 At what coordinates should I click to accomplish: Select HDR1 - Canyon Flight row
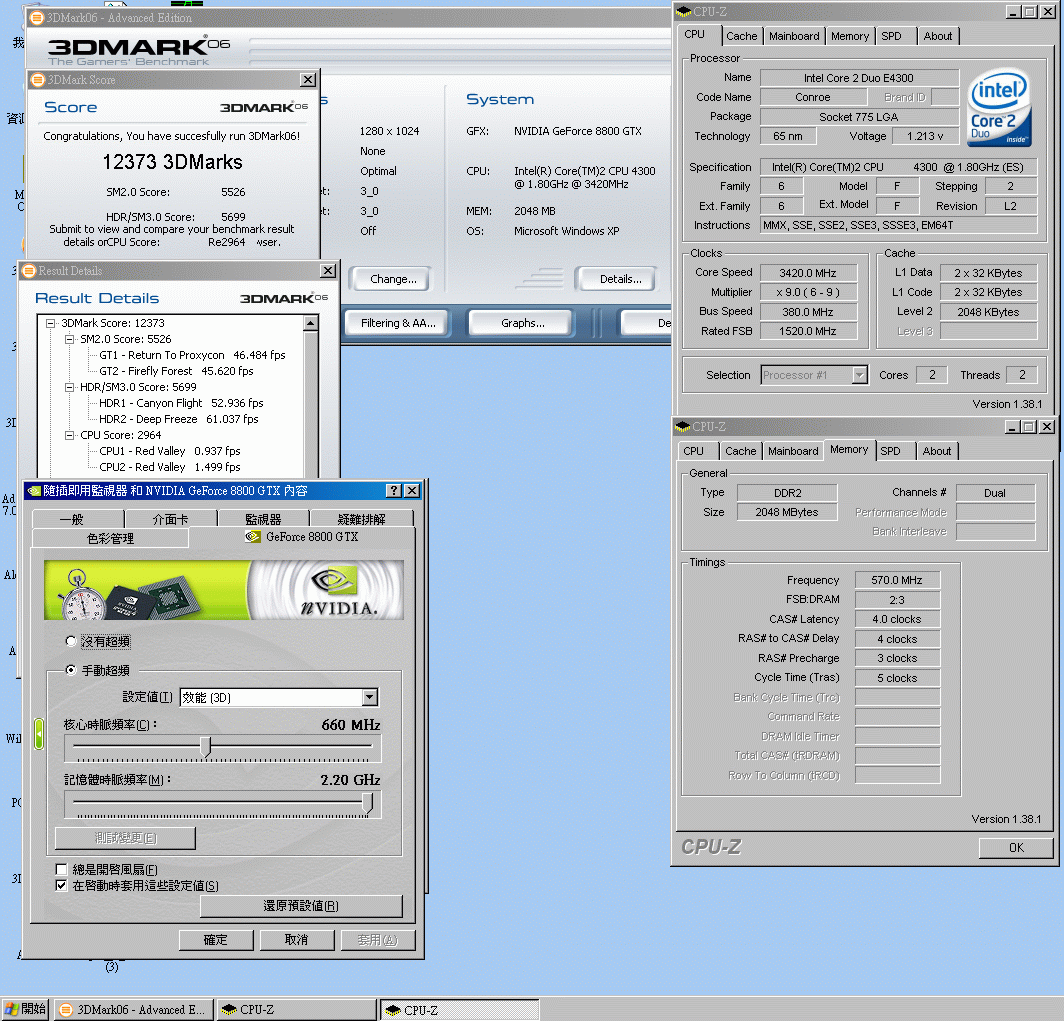[x=181, y=403]
